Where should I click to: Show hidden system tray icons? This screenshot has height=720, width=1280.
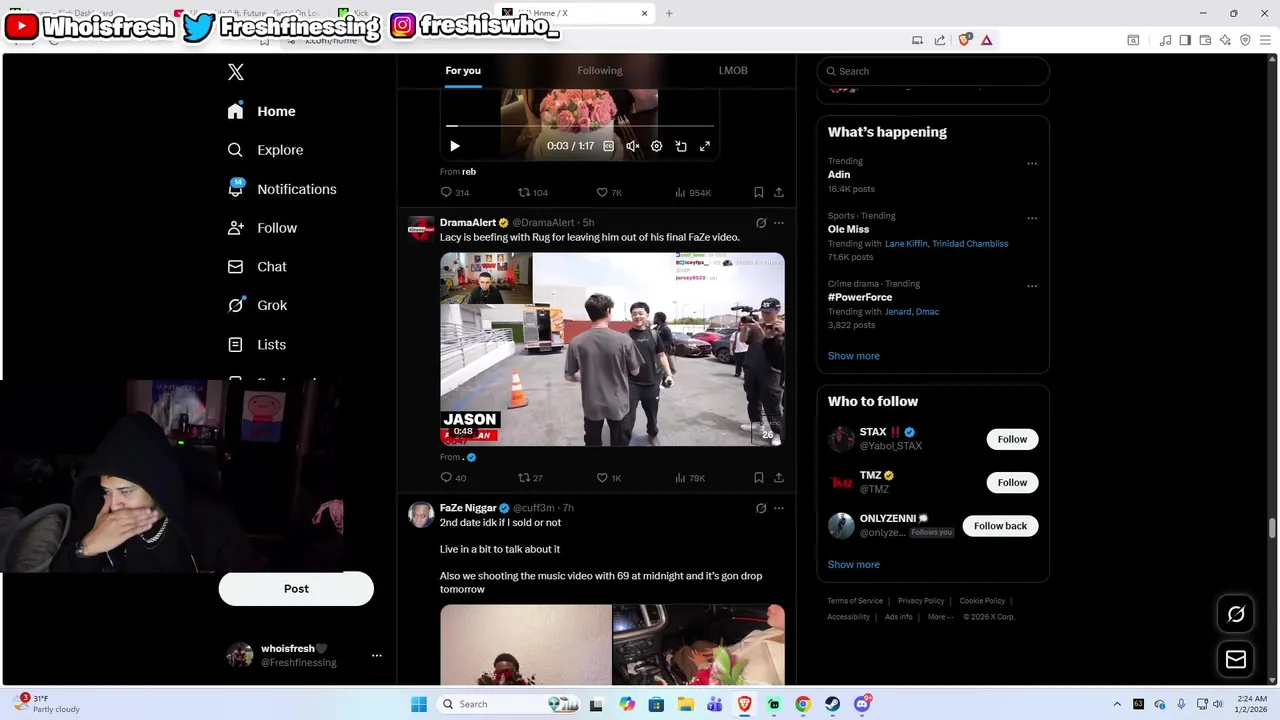1117,704
